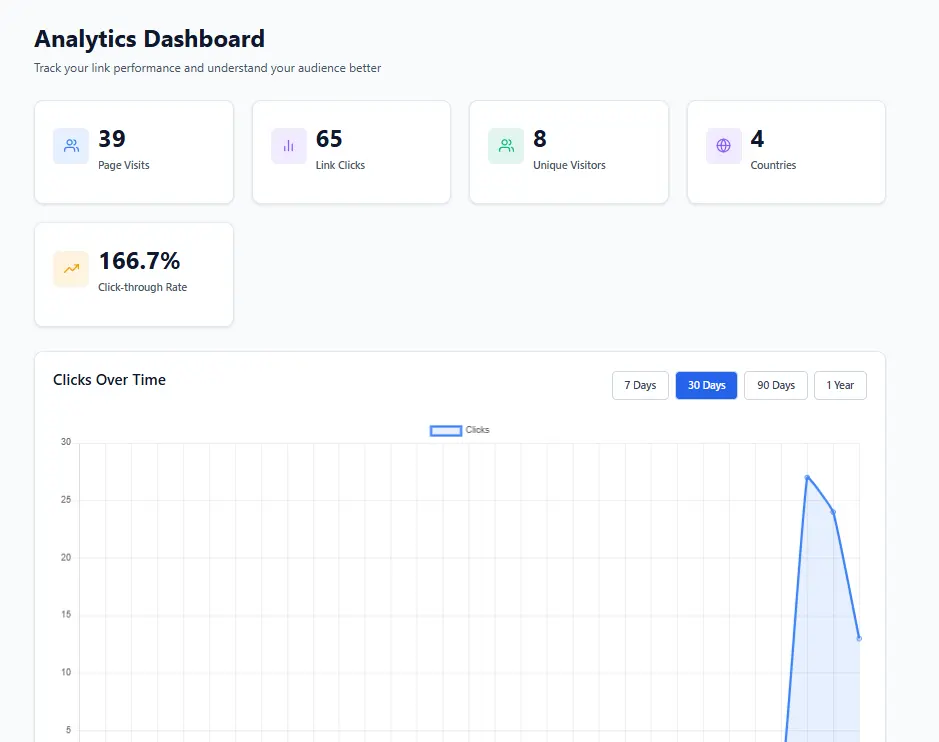Click the Clicks legend label text
Viewport: 939px width, 742px height.
click(x=477, y=430)
